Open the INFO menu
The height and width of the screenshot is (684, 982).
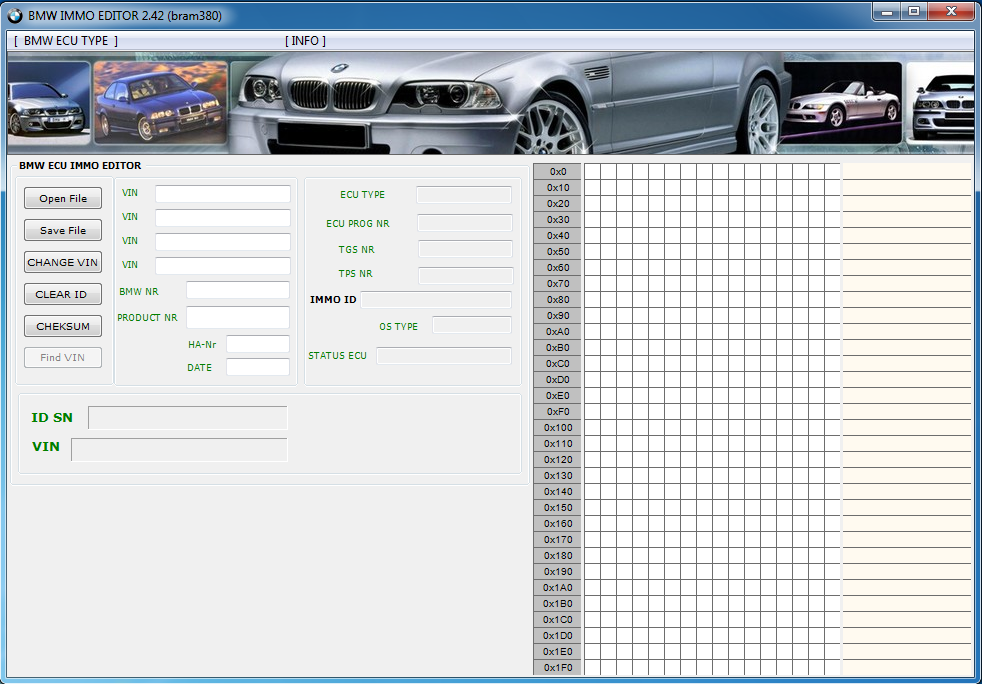pyautogui.click(x=305, y=41)
